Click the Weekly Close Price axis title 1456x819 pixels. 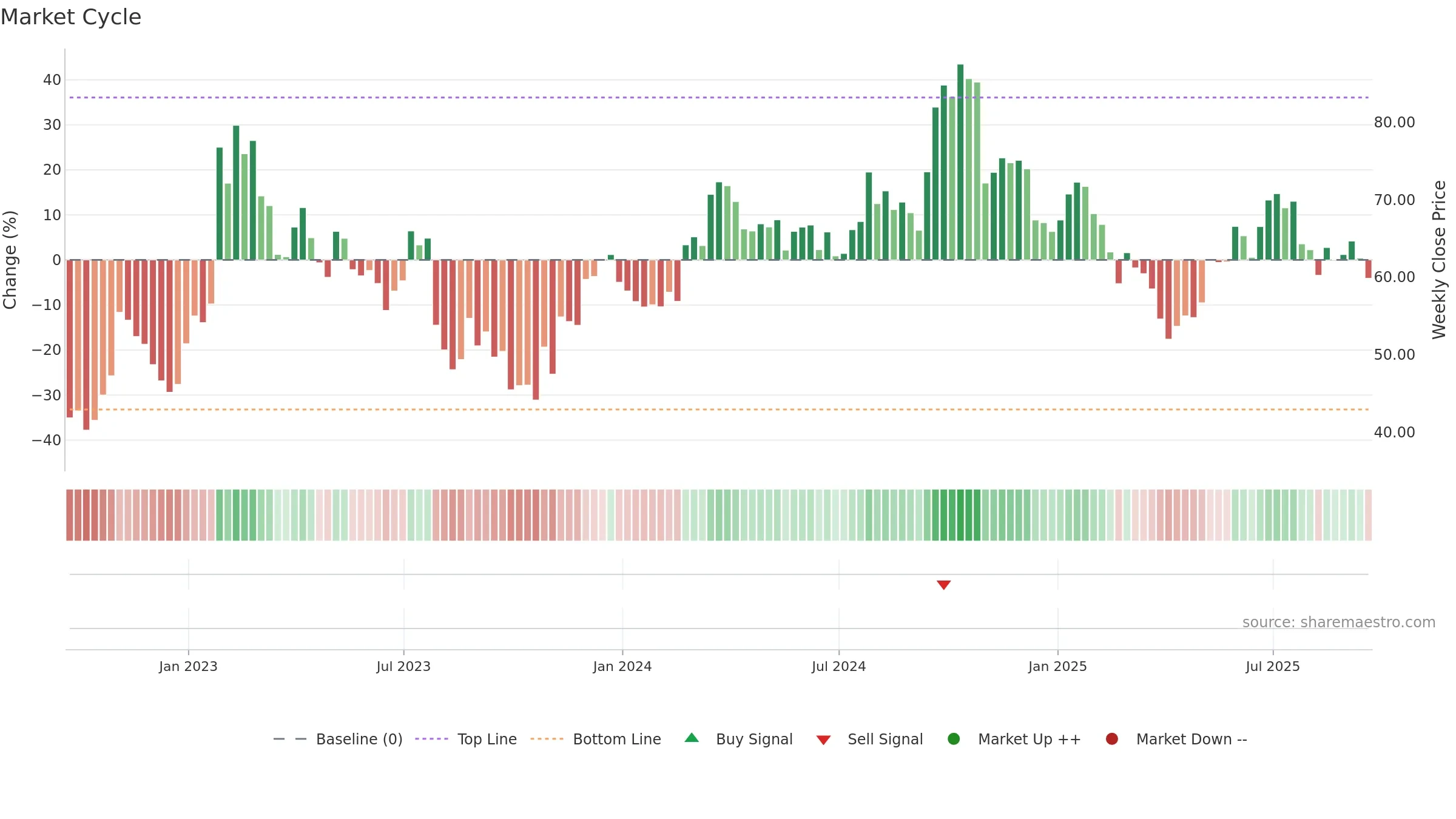pyautogui.click(x=1439, y=260)
